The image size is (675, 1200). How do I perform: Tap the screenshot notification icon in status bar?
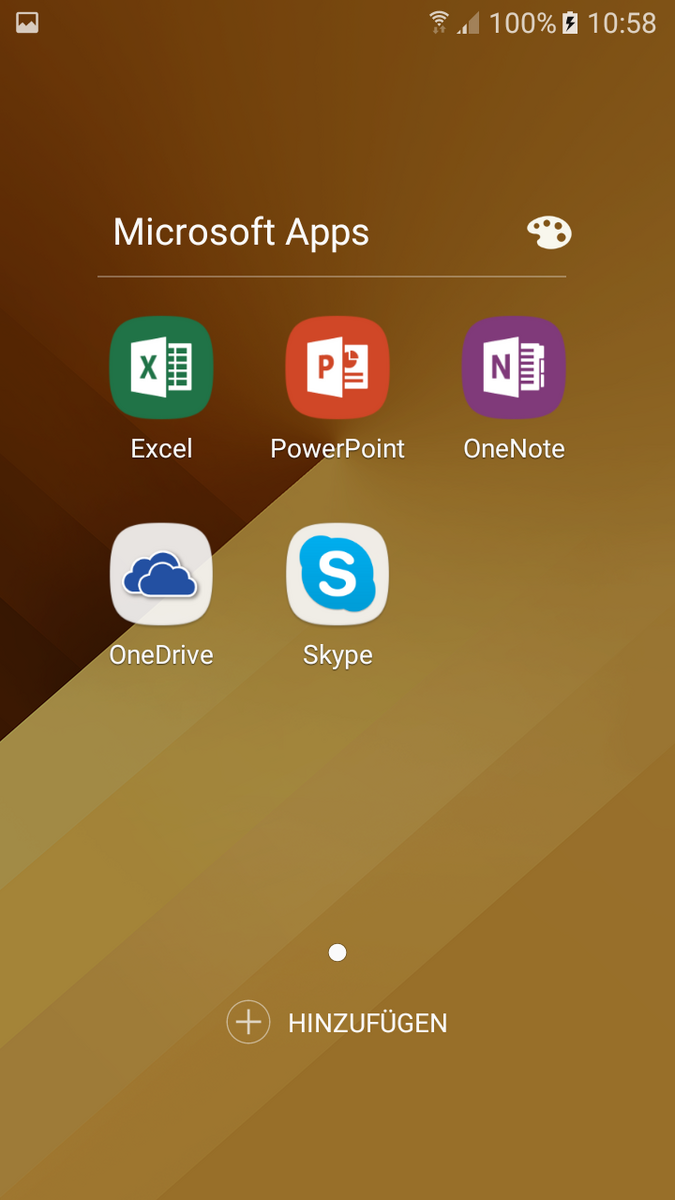click(27, 22)
